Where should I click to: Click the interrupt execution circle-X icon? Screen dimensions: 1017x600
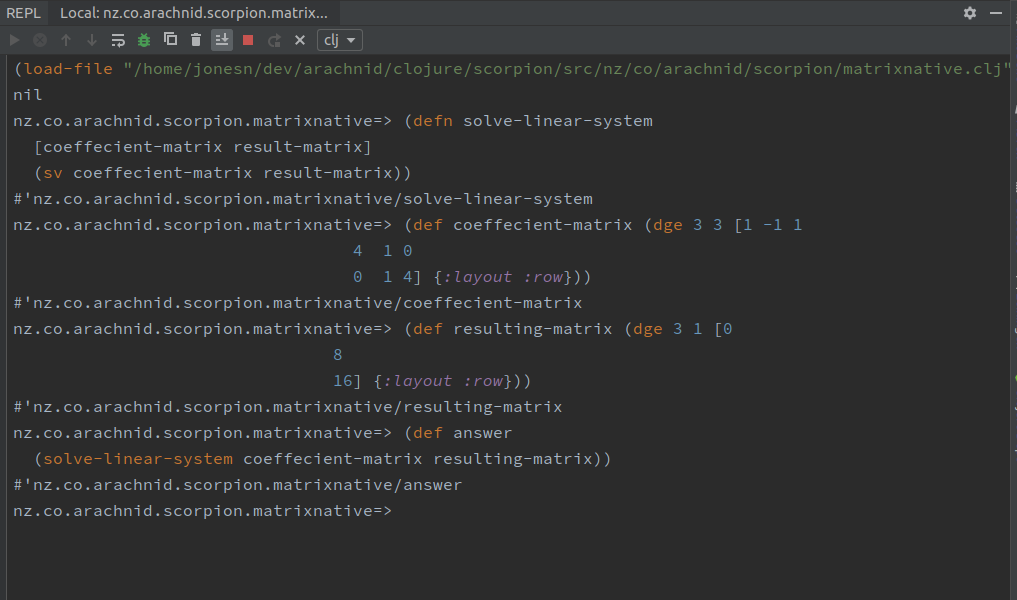[40, 40]
